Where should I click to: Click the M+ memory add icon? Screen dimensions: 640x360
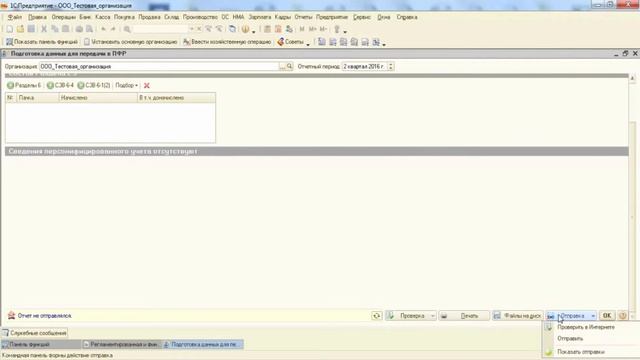[x=313, y=29]
